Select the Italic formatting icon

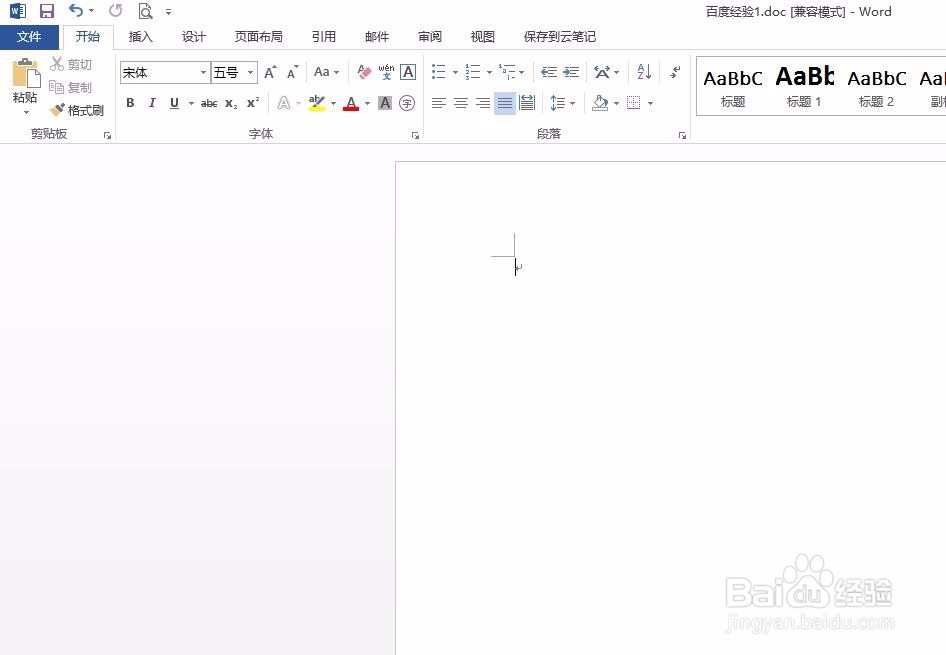coord(152,103)
